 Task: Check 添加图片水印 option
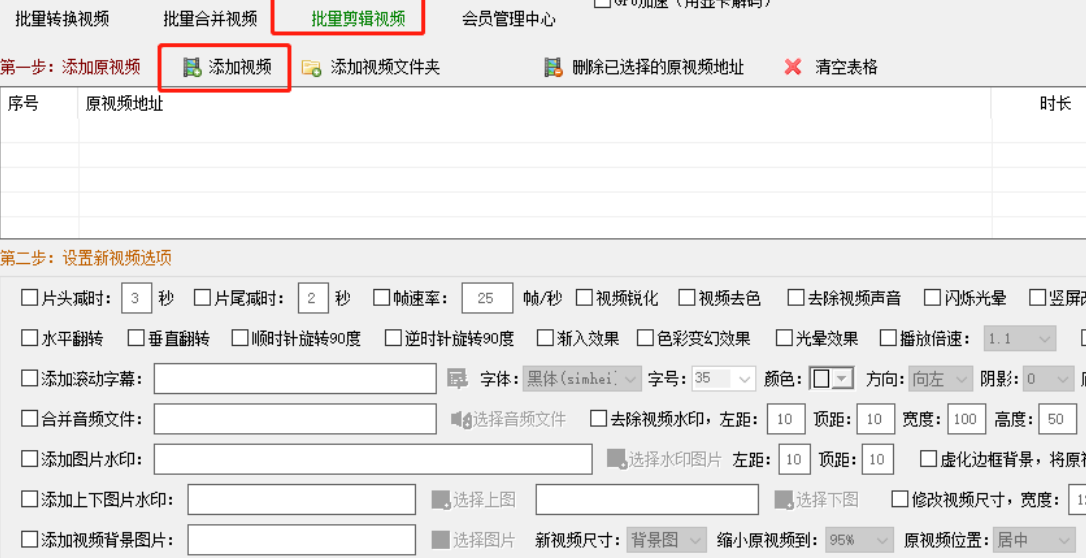coord(30,459)
